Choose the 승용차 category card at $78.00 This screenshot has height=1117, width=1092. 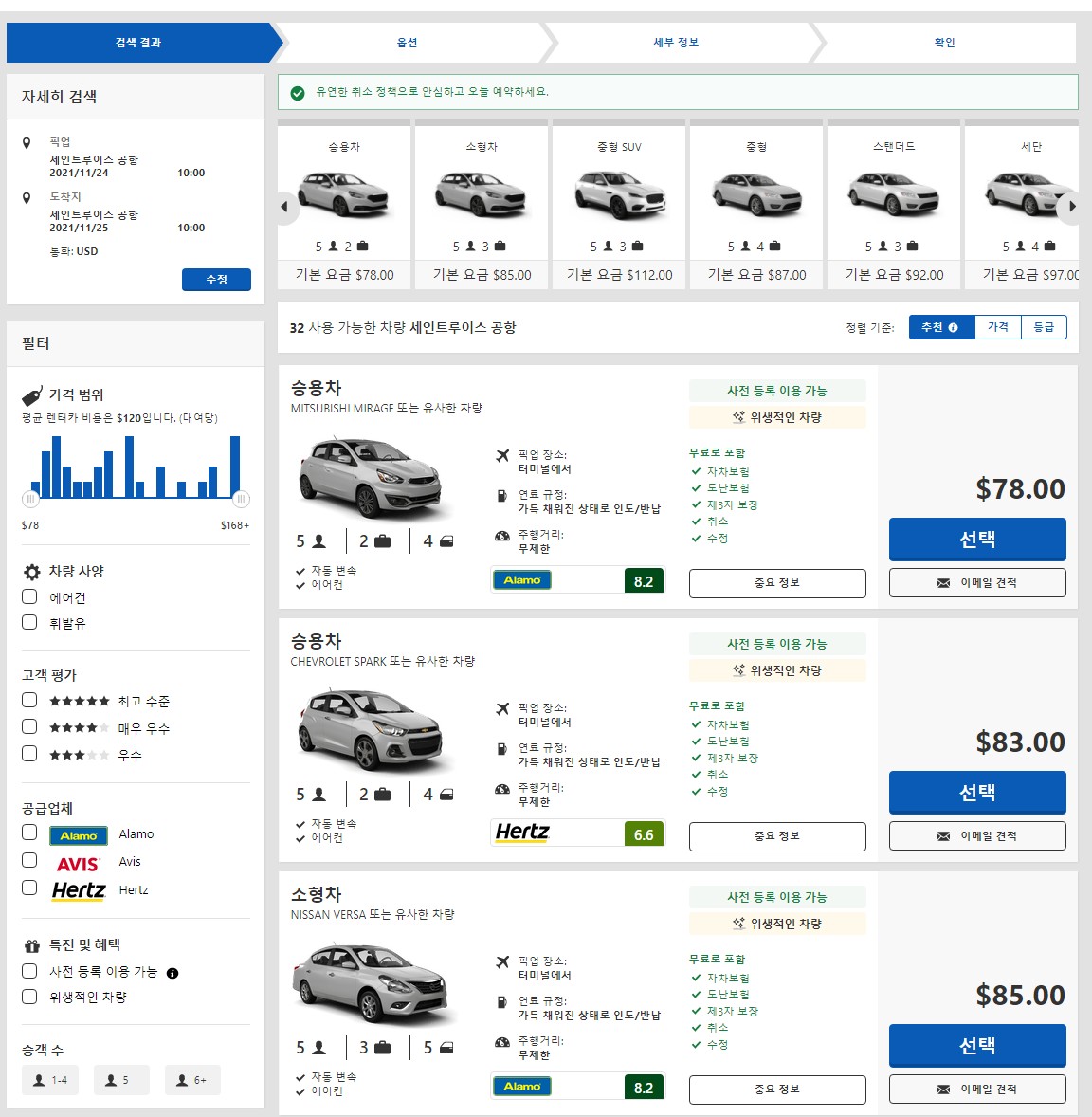click(x=344, y=205)
